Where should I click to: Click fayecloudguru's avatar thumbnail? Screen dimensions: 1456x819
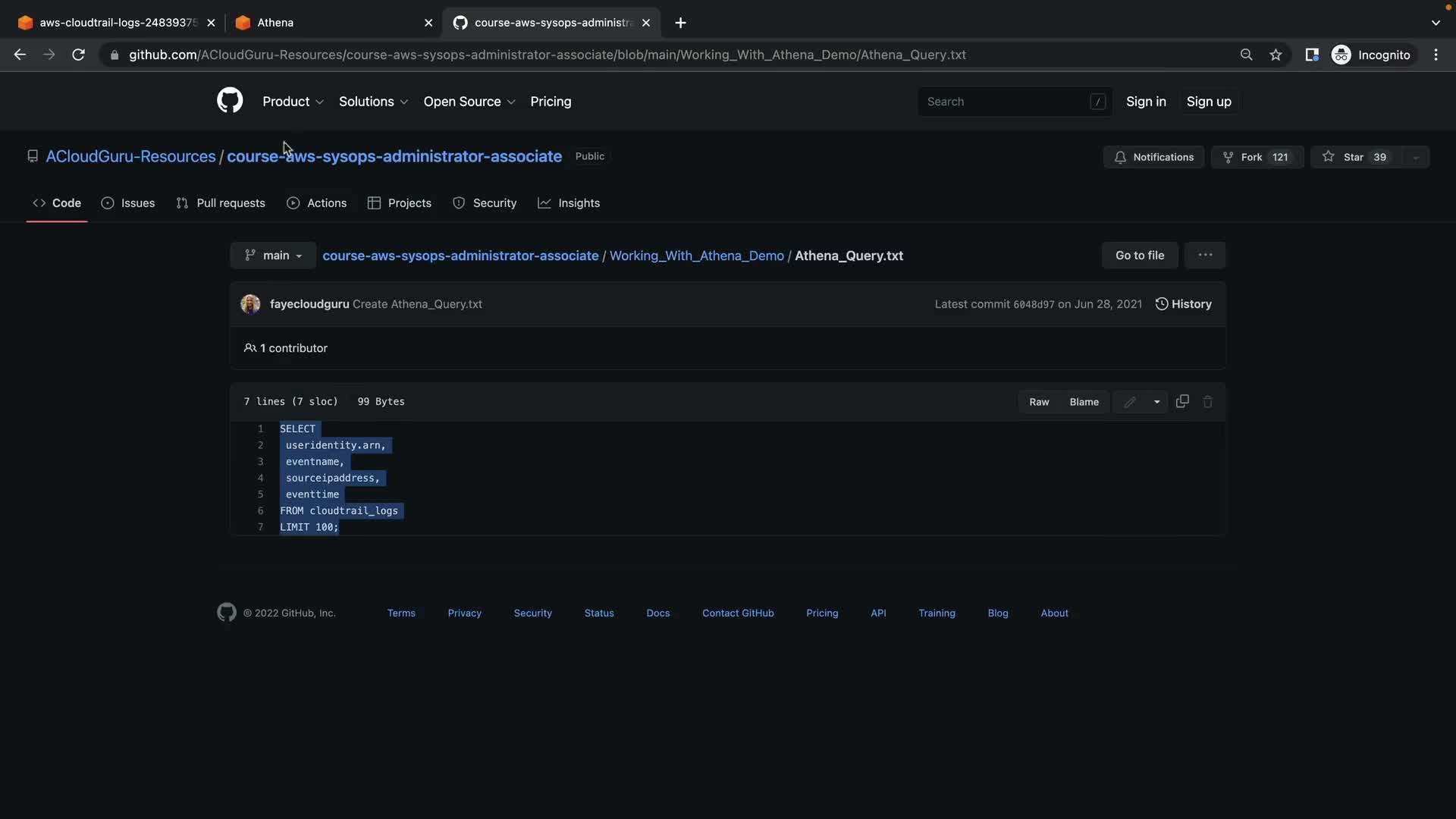point(250,304)
